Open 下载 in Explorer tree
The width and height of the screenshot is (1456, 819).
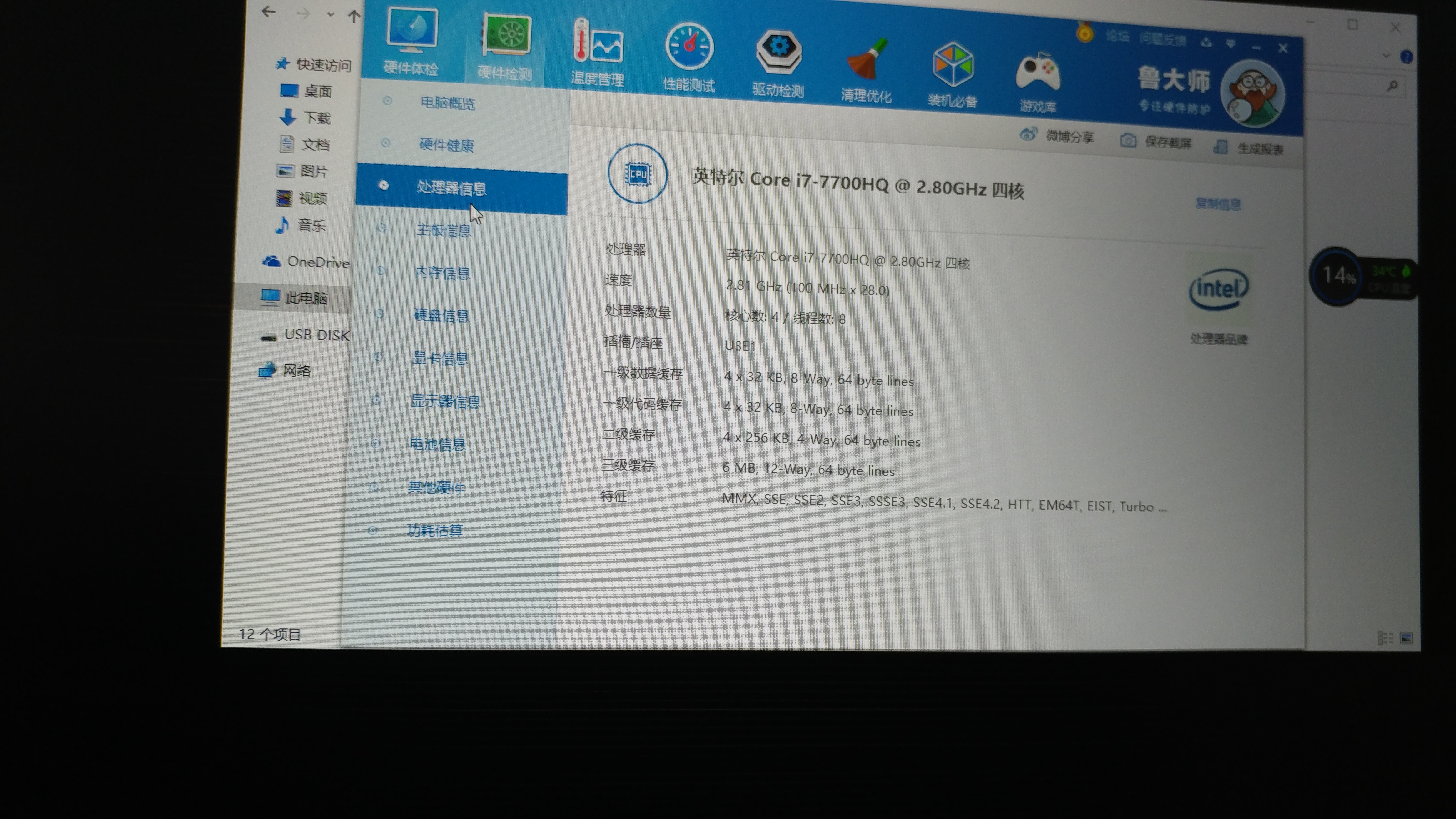[x=305, y=118]
